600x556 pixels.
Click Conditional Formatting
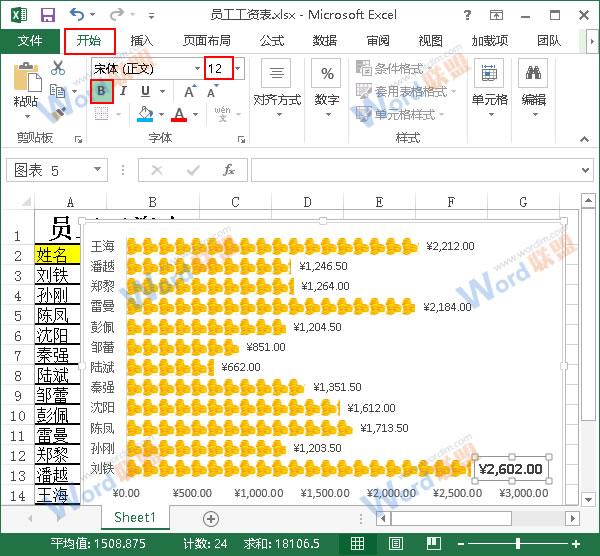pyautogui.click(x=394, y=68)
